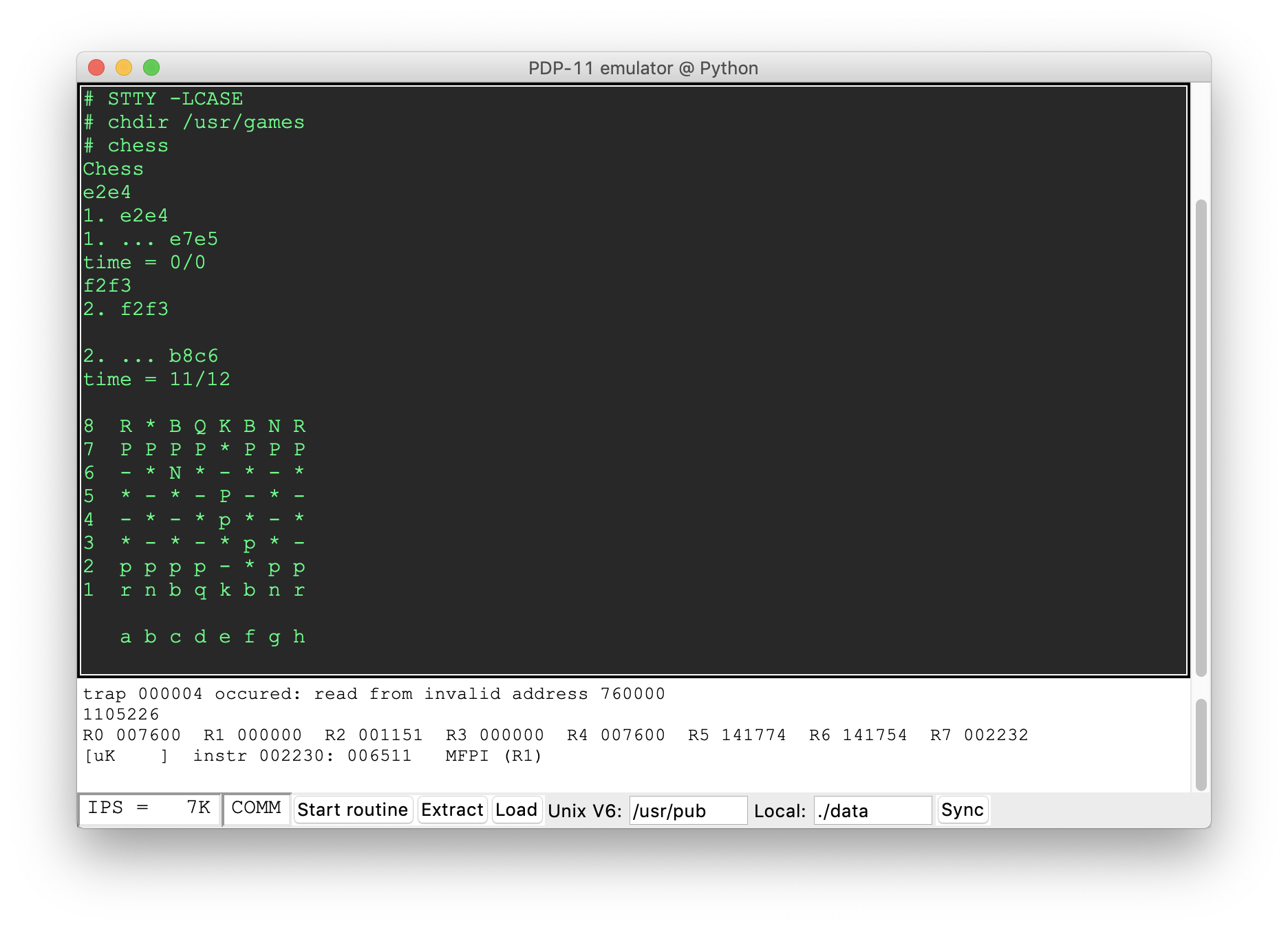The image size is (1288, 930).
Task: Click the '2. f2f3' move line
Action: [x=126, y=309]
